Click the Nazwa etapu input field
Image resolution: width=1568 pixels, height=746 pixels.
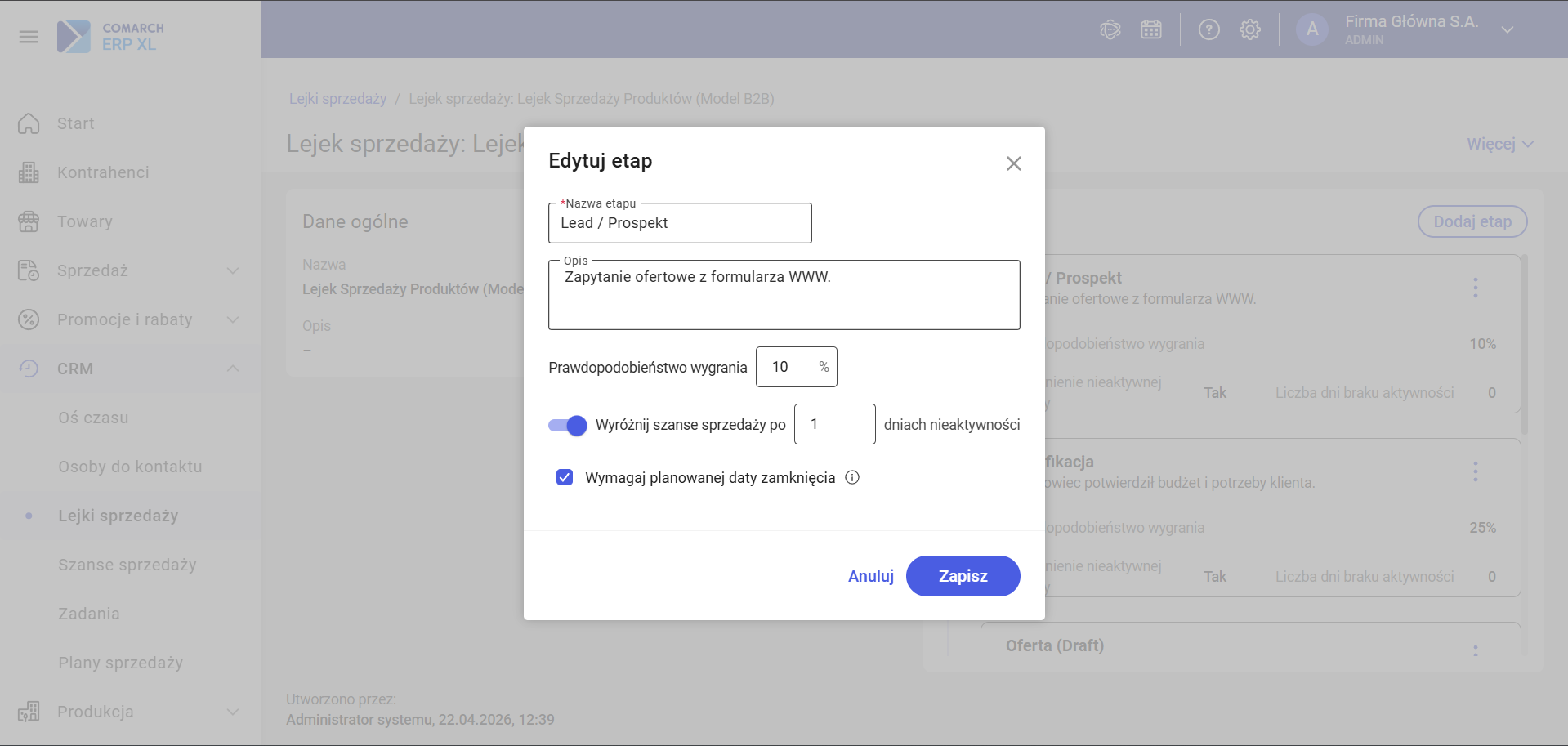tap(680, 223)
